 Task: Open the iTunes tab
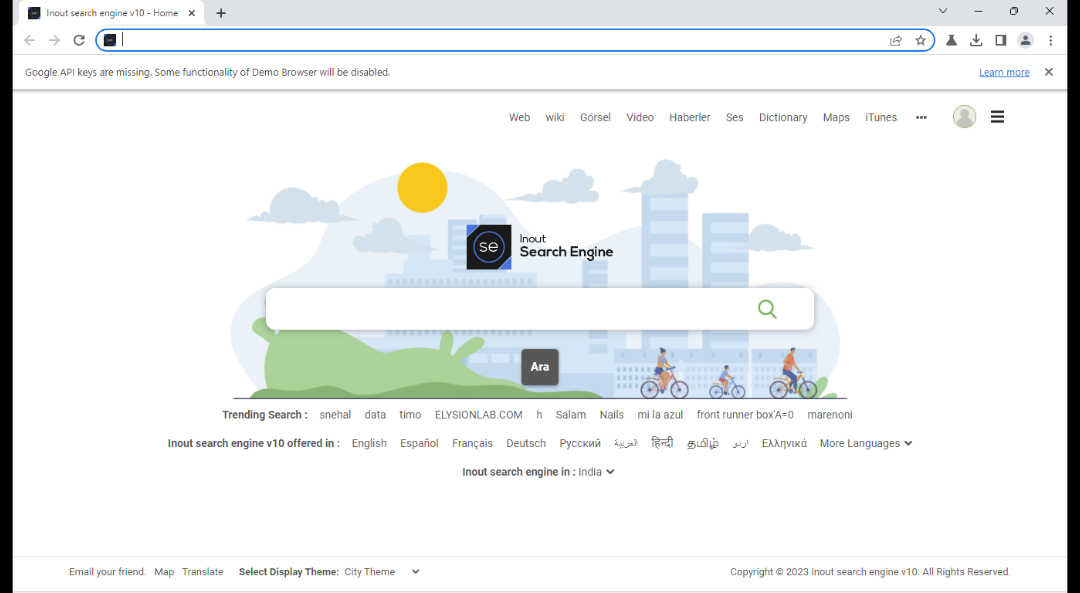[x=881, y=118]
